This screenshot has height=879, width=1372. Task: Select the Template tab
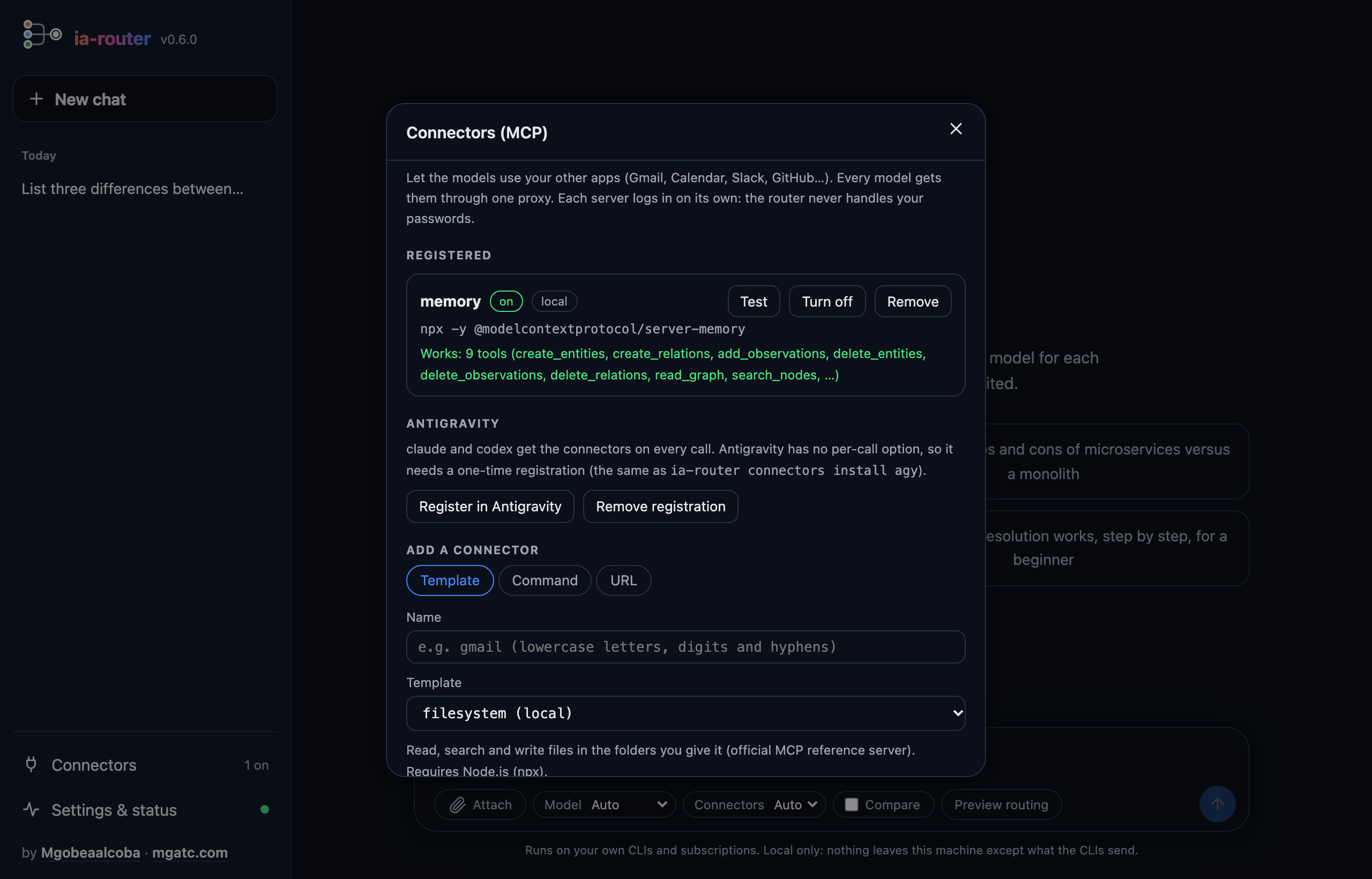point(450,580)
